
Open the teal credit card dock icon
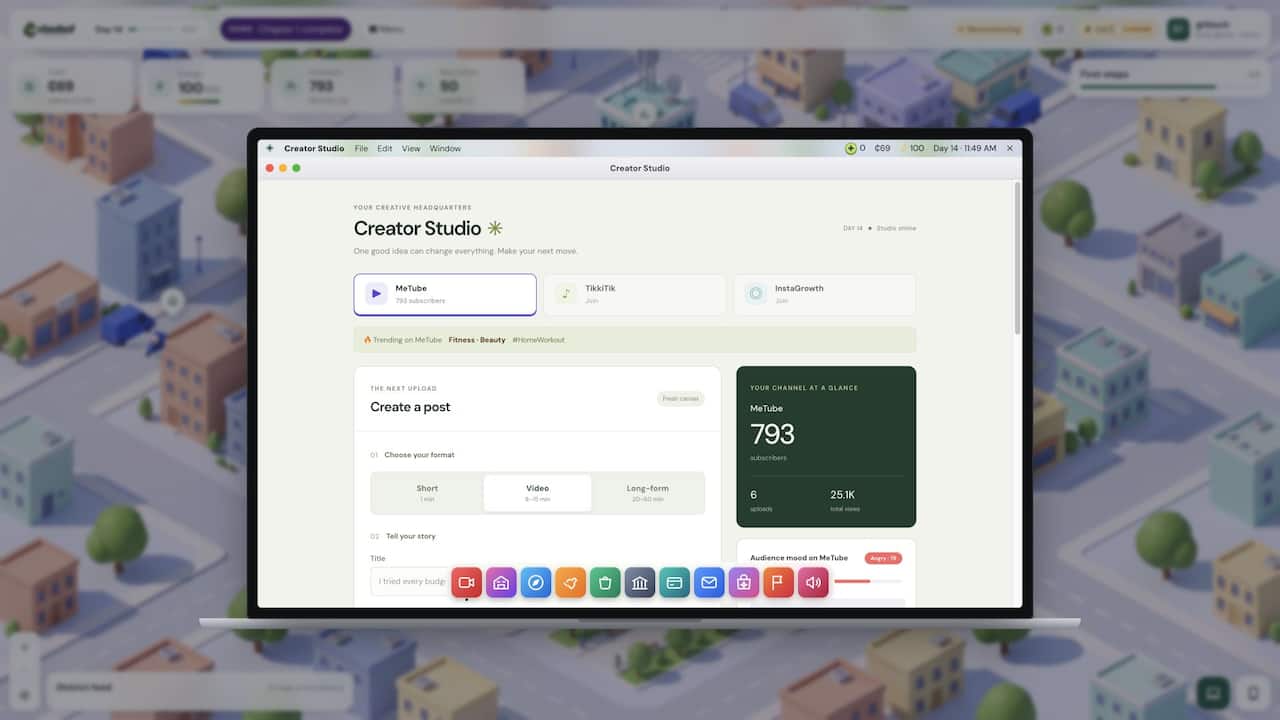click(x=675, y=582)
